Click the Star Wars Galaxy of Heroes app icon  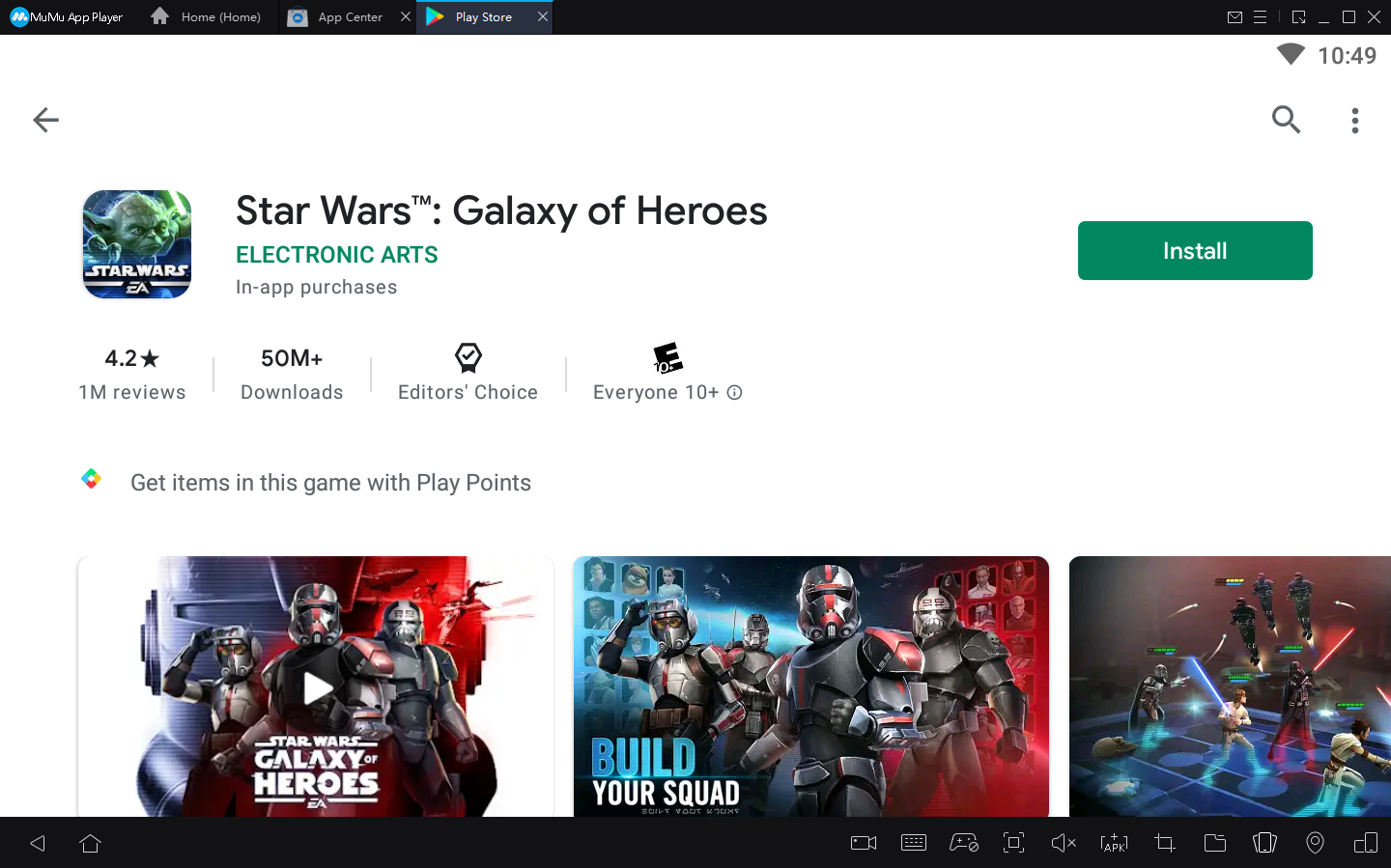tap(137, 244)
